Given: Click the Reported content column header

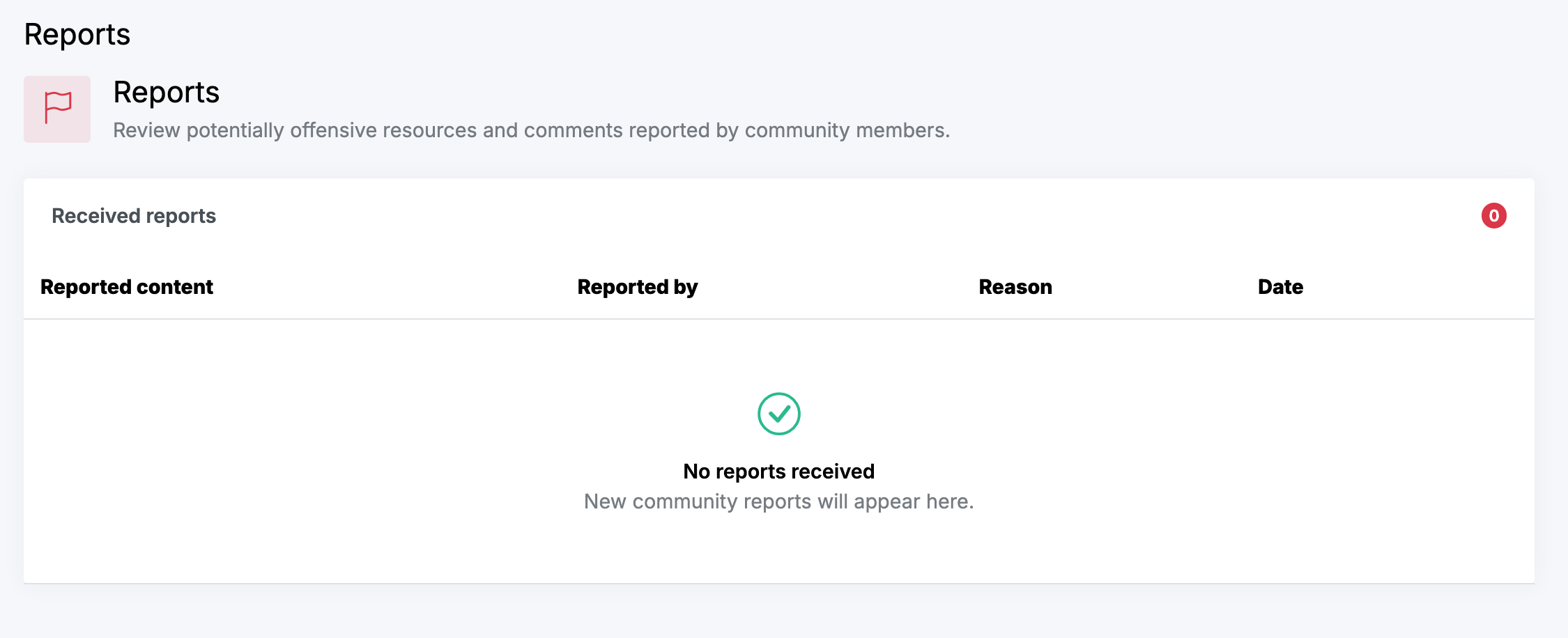Looking at the screenshot, I should pos(126,287).
